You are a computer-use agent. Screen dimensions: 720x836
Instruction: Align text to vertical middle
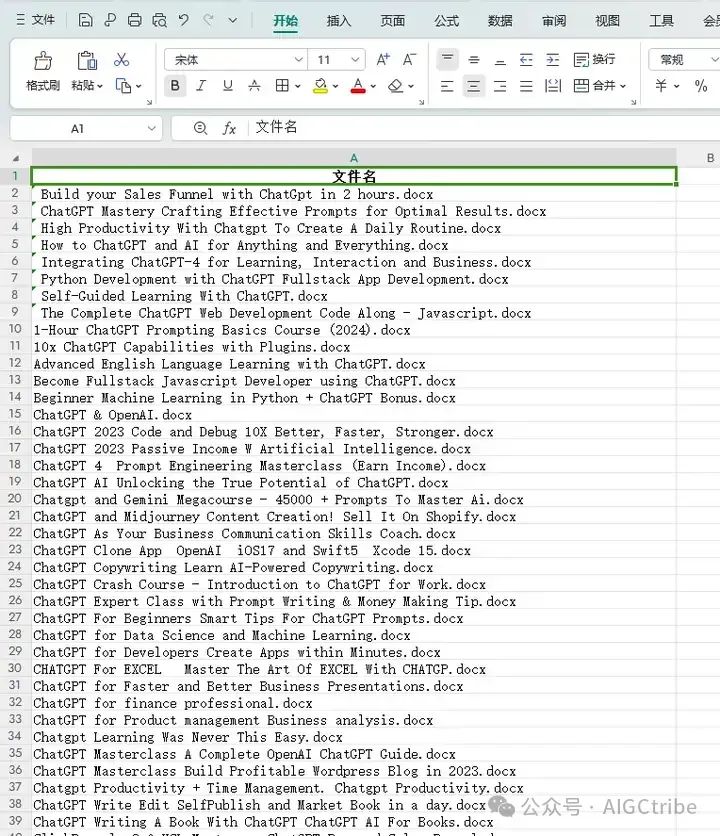tap(474, 60)
